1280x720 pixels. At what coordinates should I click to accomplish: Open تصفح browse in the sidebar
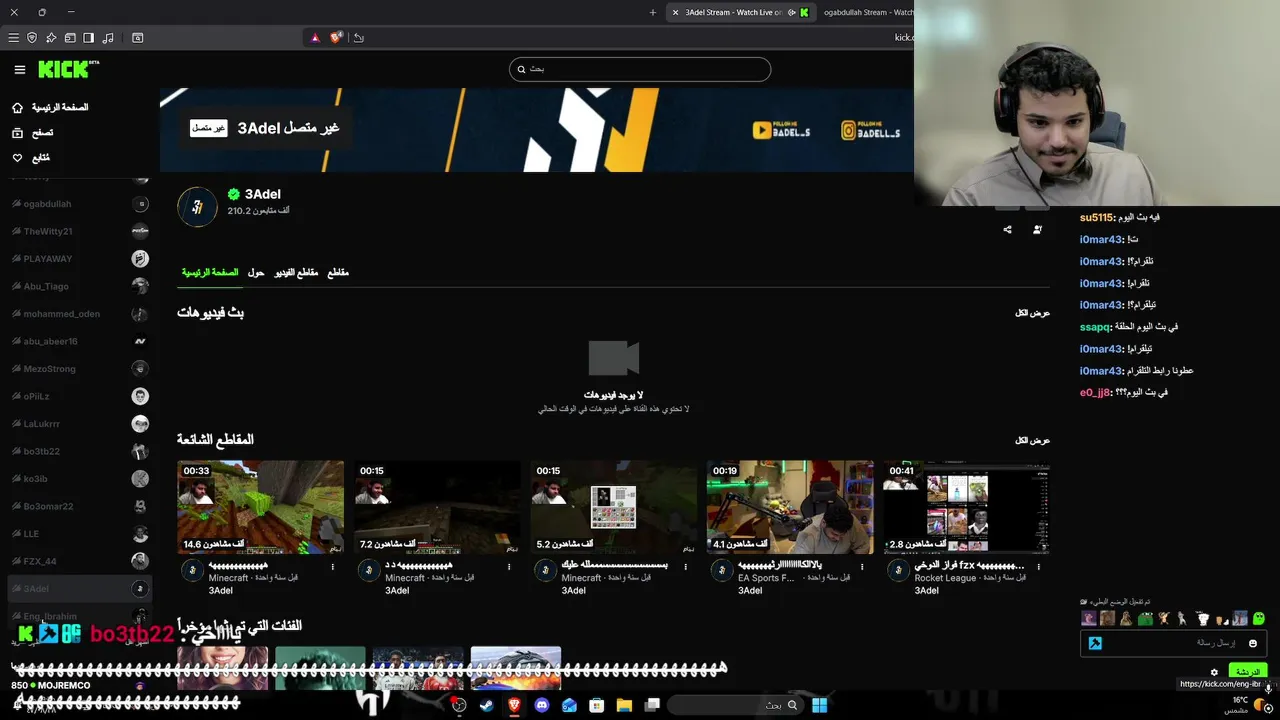[33, 132]
